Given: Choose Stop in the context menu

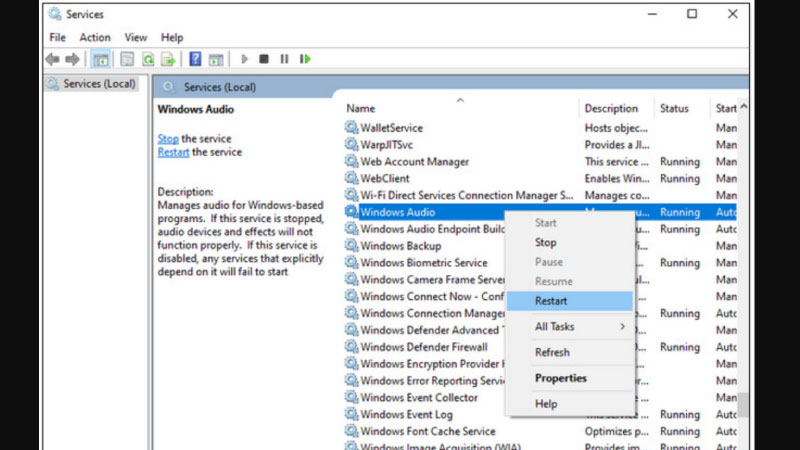Looking at the screenshot, I should coord(569,242).
